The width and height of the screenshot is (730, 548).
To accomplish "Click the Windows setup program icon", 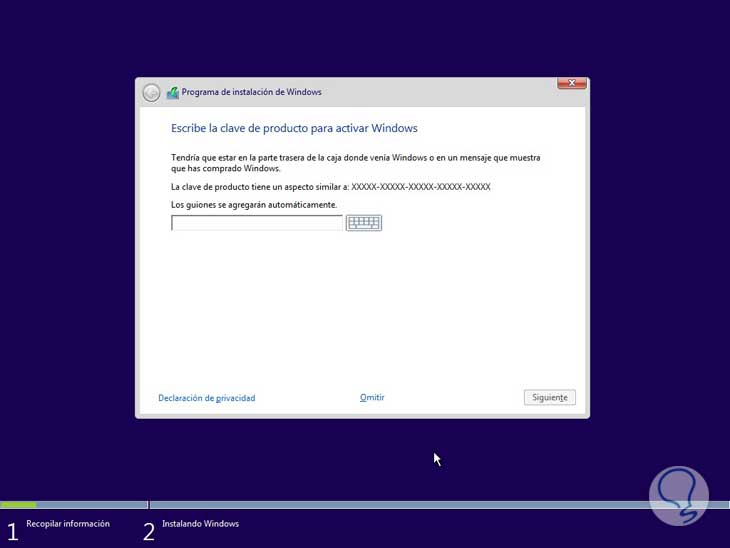I will pyautogui.click(x=173, y=93).
